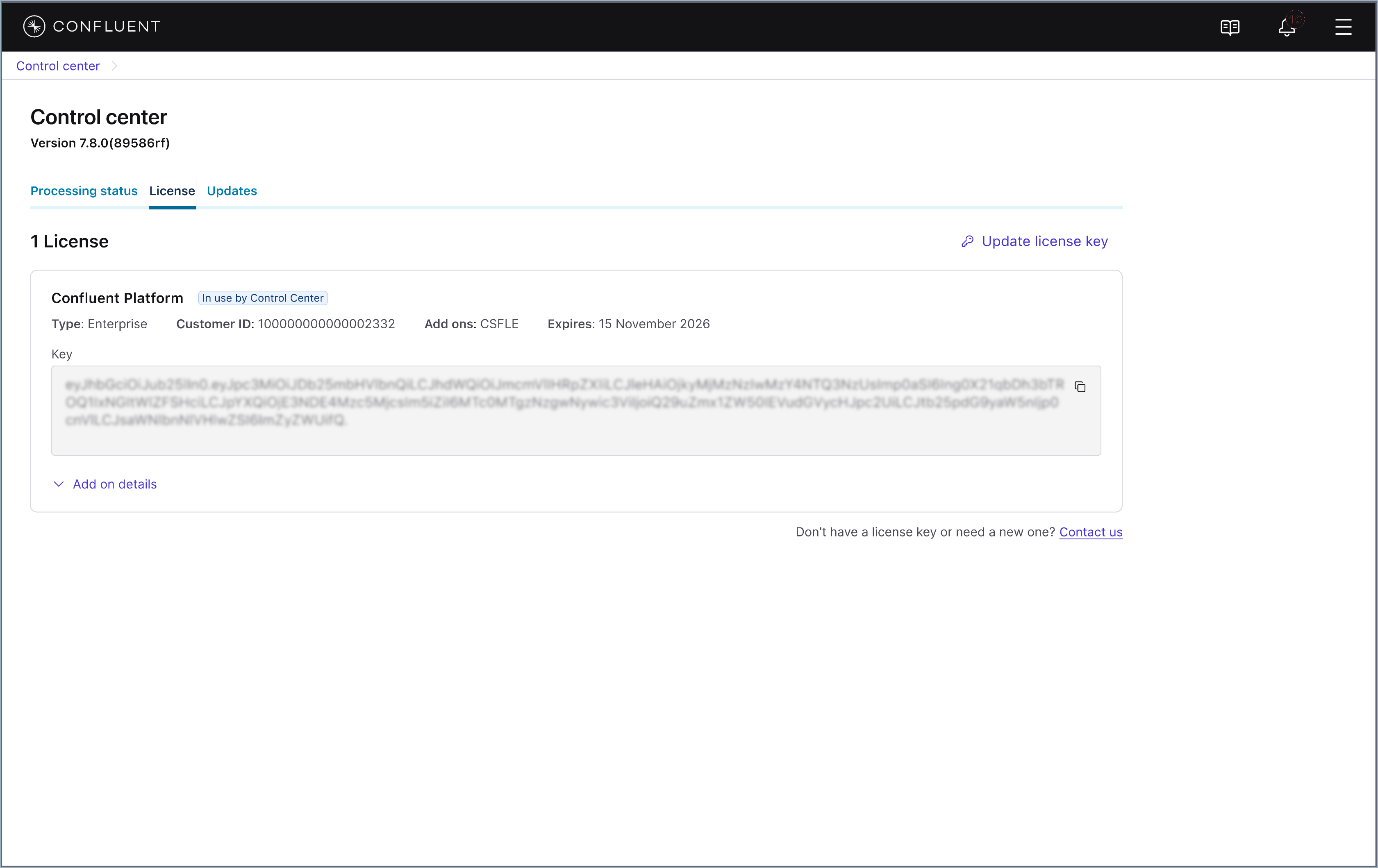Screen dimensions: 1378x868
Task: Click the CONFLUENT wordmark in header
Action: [107, 26]
